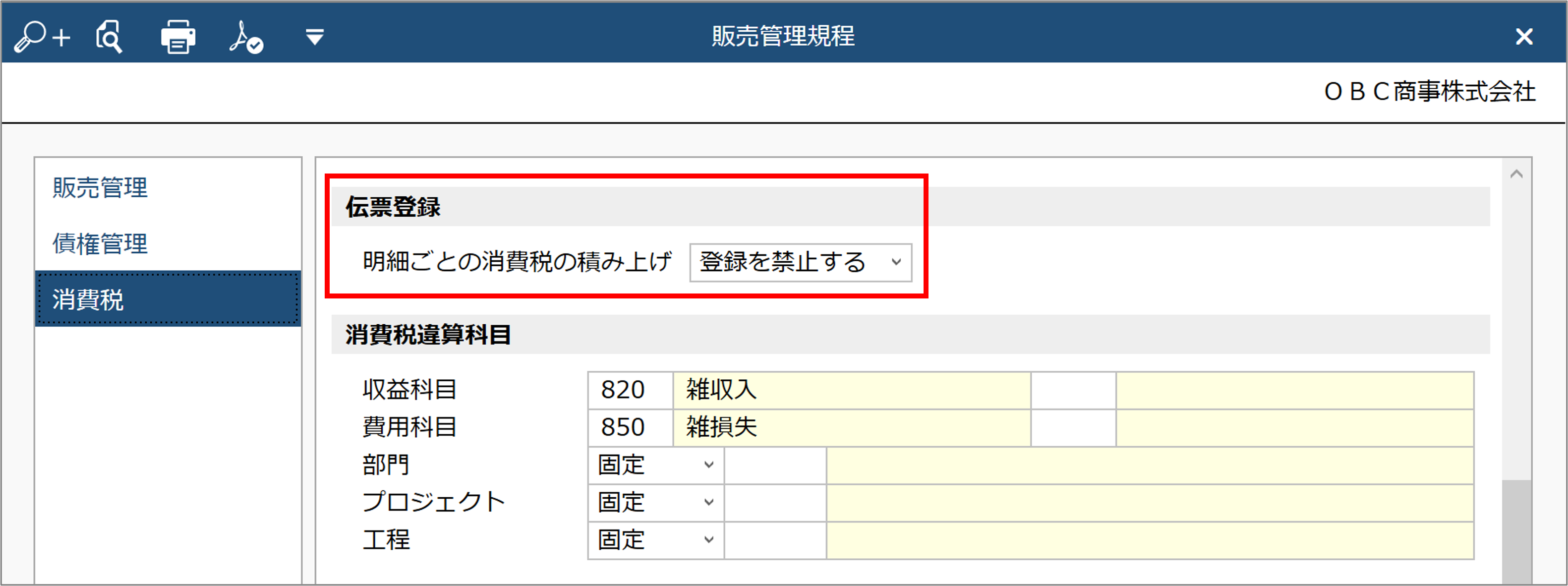Open the print preview icon
This screenshot has height=586, width=1568.
click(110, 37)
